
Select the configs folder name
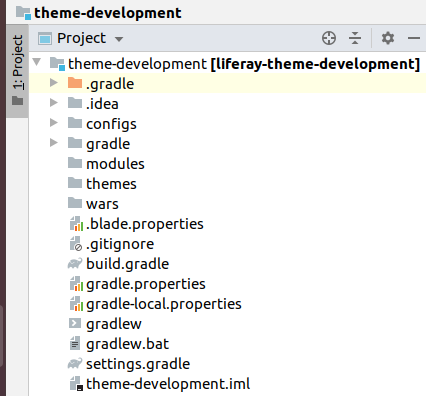coord(111,124)
